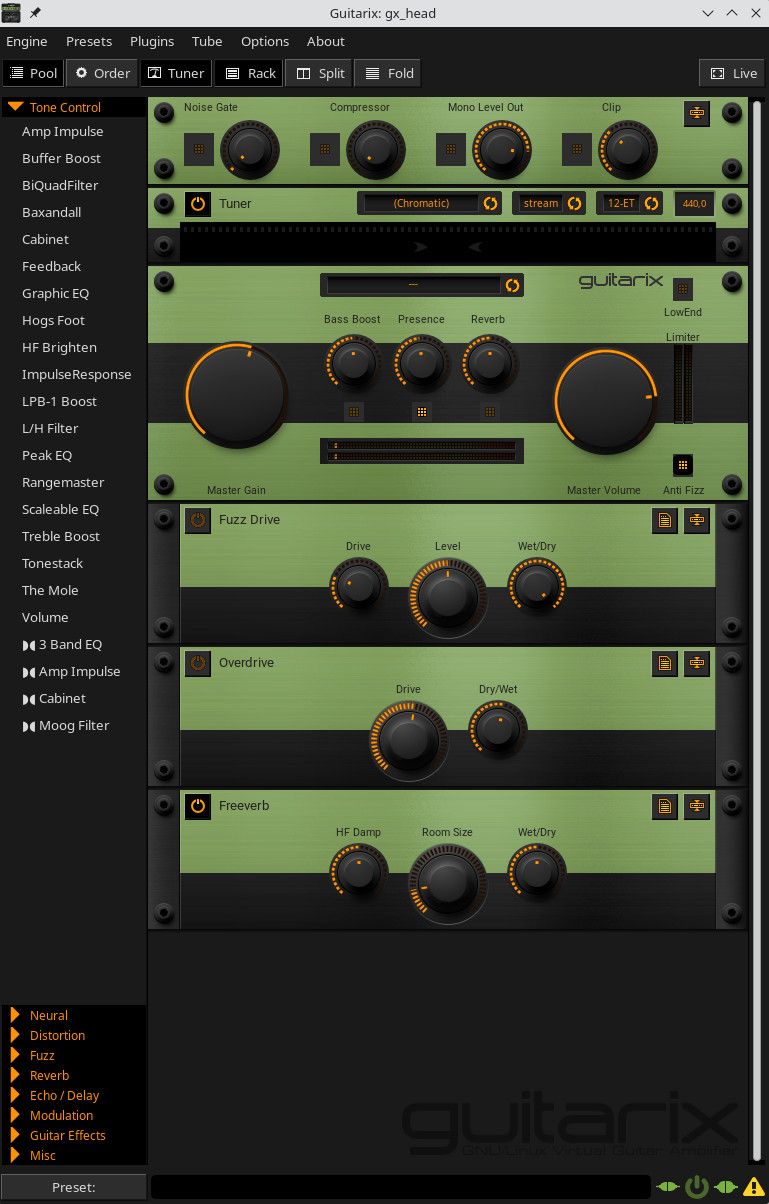Expand the Distortion category

(73, 1035)
